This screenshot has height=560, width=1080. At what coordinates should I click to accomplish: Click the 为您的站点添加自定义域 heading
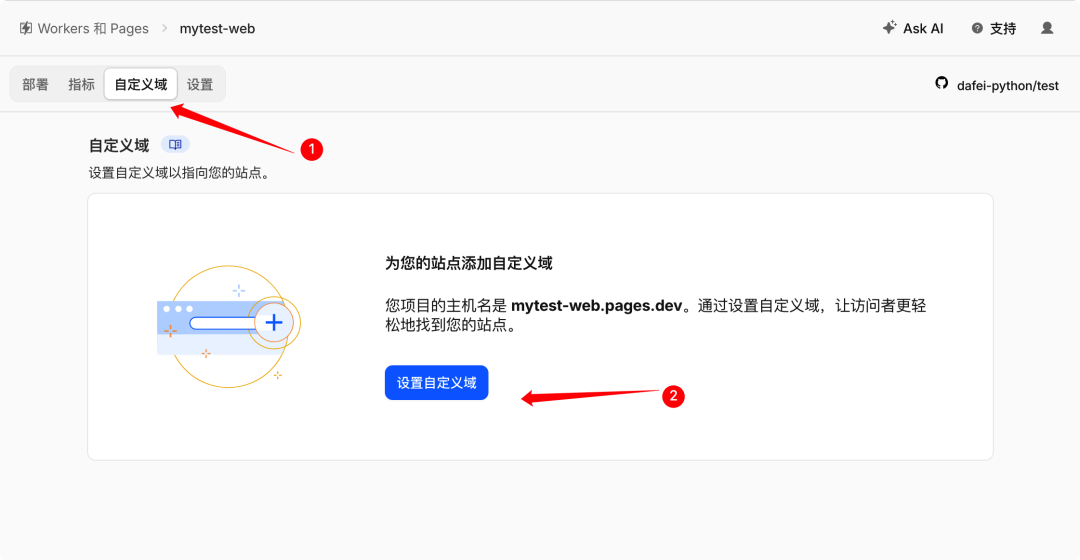468,263
